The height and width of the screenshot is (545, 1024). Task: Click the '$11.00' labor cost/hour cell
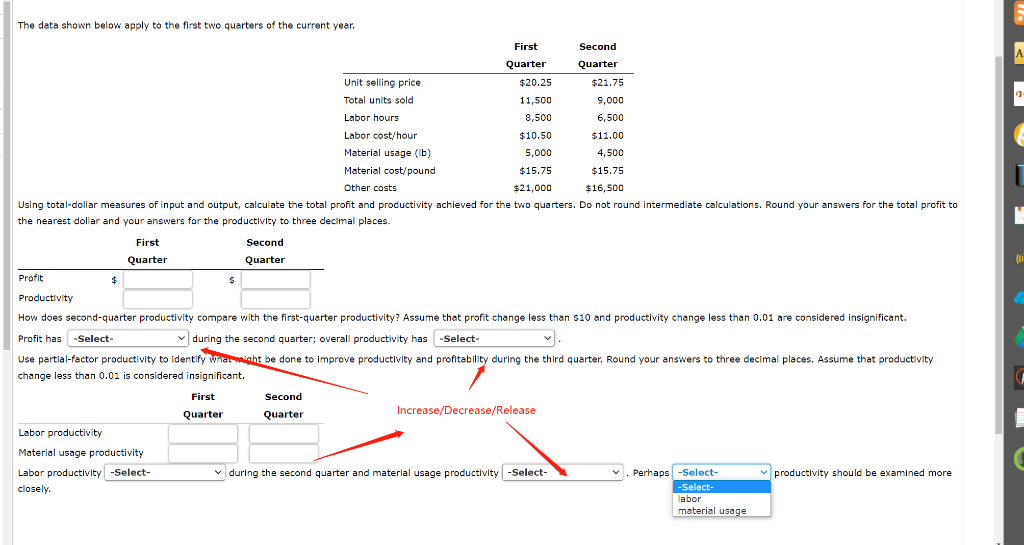(x=607, y=135)
